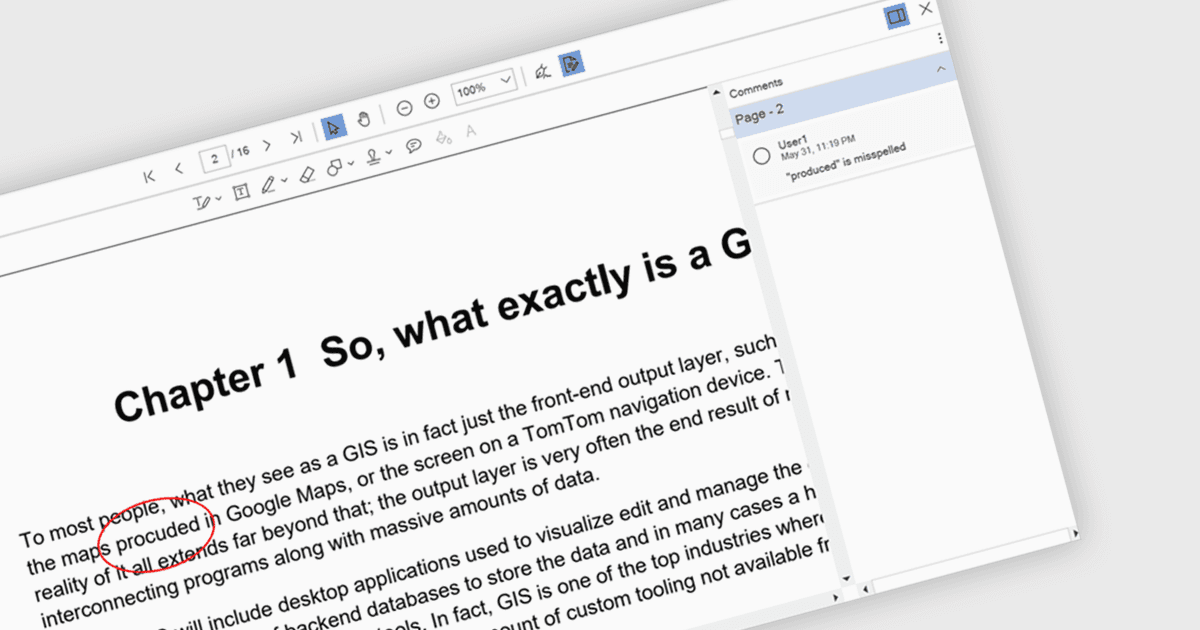Screen dimensions: 1200x630
Task: Toggle the comments side panel button
Action: click(896, 15)
